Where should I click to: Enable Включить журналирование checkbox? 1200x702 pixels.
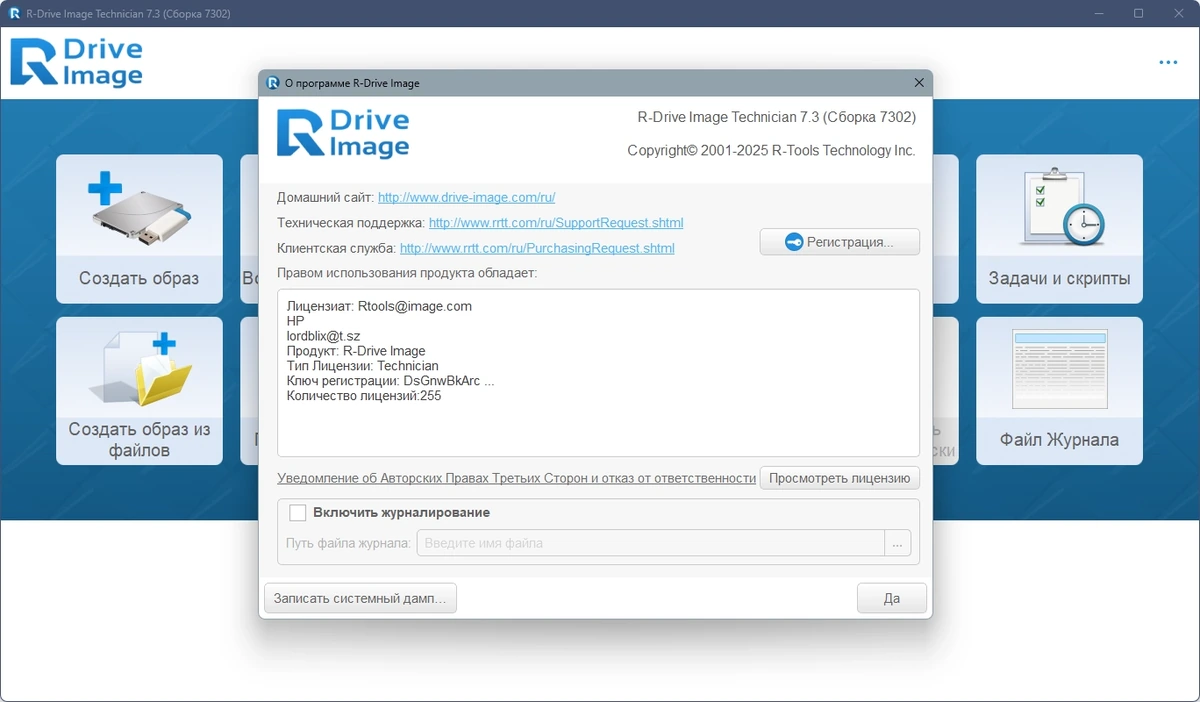[297, 513]
